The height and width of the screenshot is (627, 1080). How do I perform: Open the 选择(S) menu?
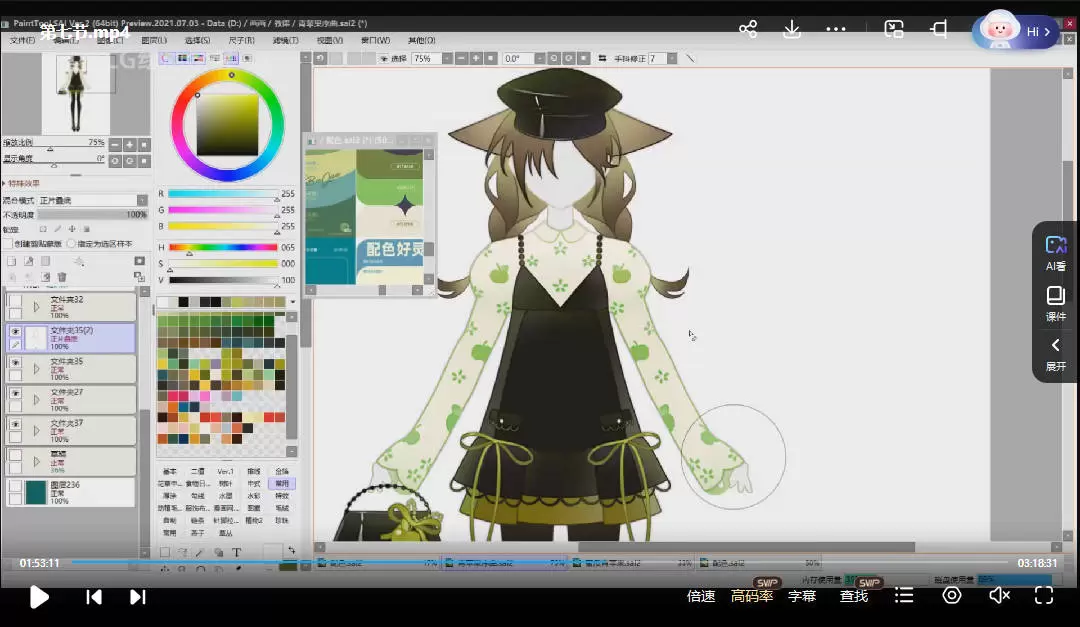[x=198, y=41]
